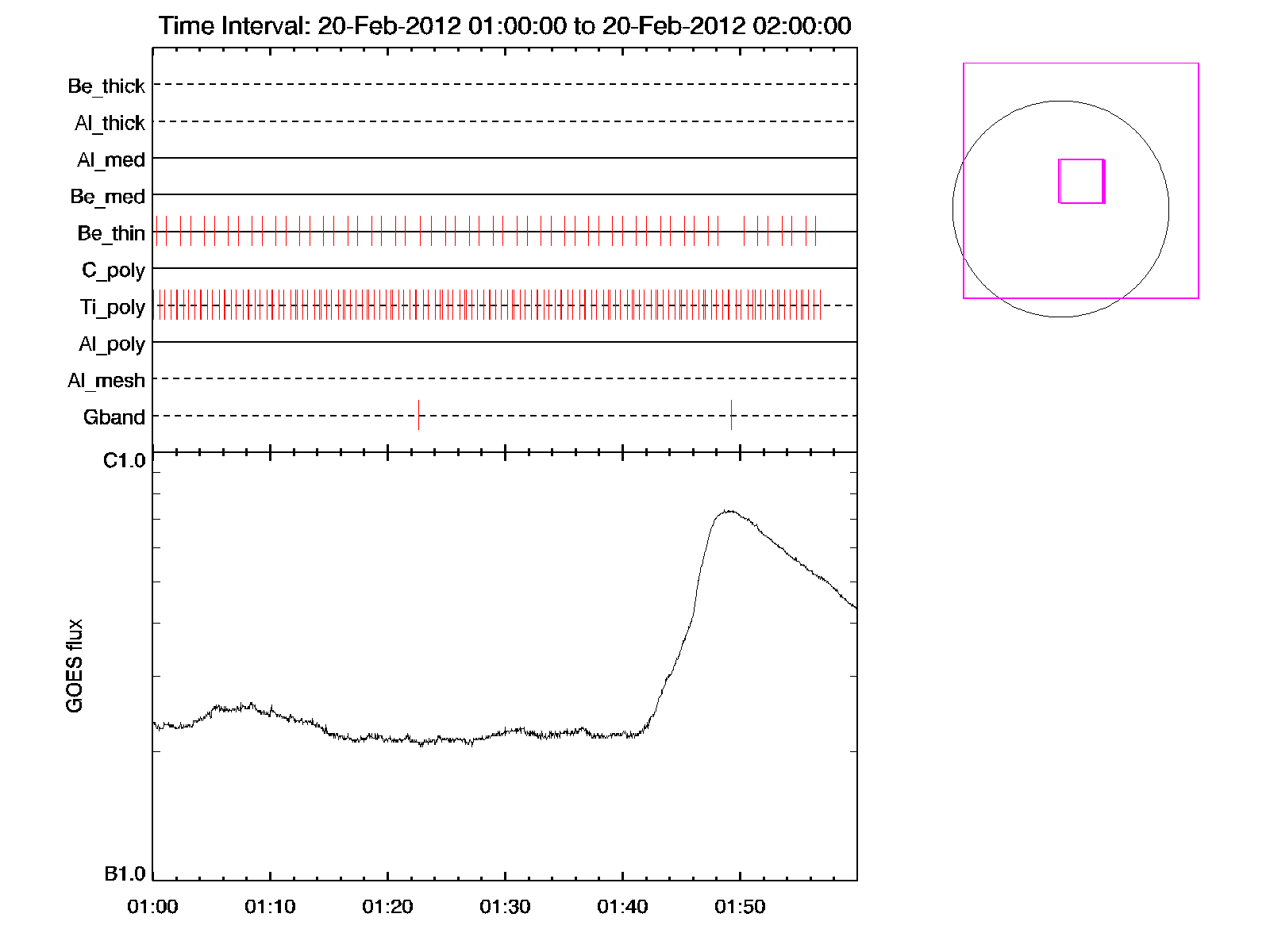Click the Al_poly filter label

pos(112,344)
